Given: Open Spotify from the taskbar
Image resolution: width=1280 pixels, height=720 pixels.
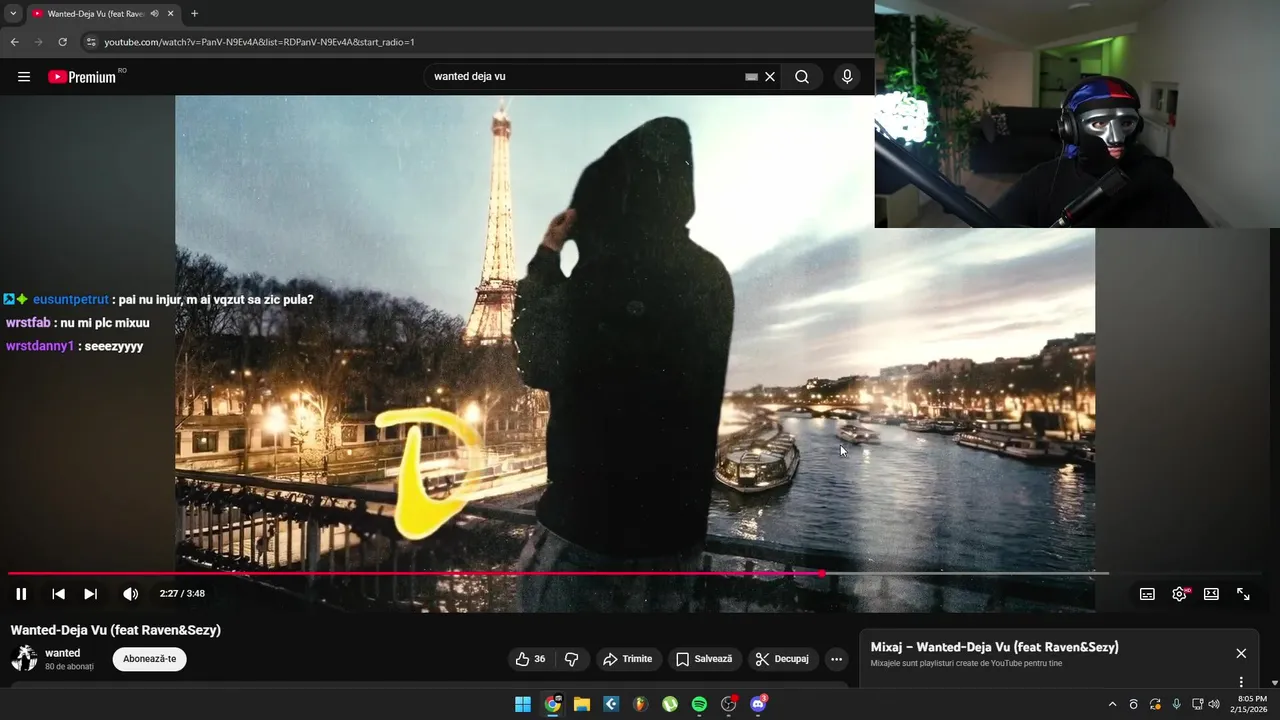Looking at the screenshot, I should [x=699, y=704].
